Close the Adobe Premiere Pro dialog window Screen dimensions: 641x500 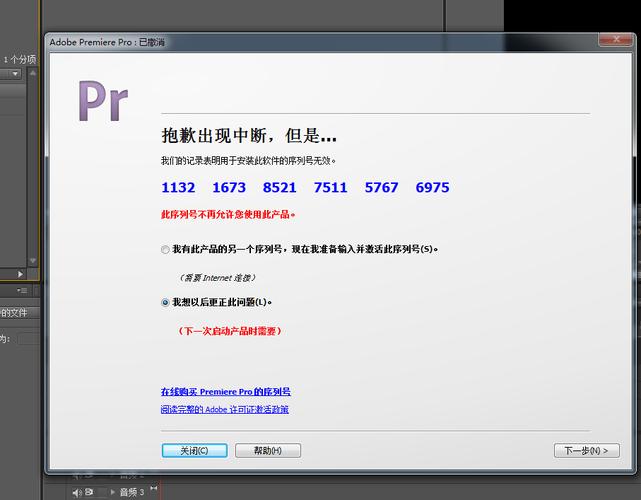[616, 40]
